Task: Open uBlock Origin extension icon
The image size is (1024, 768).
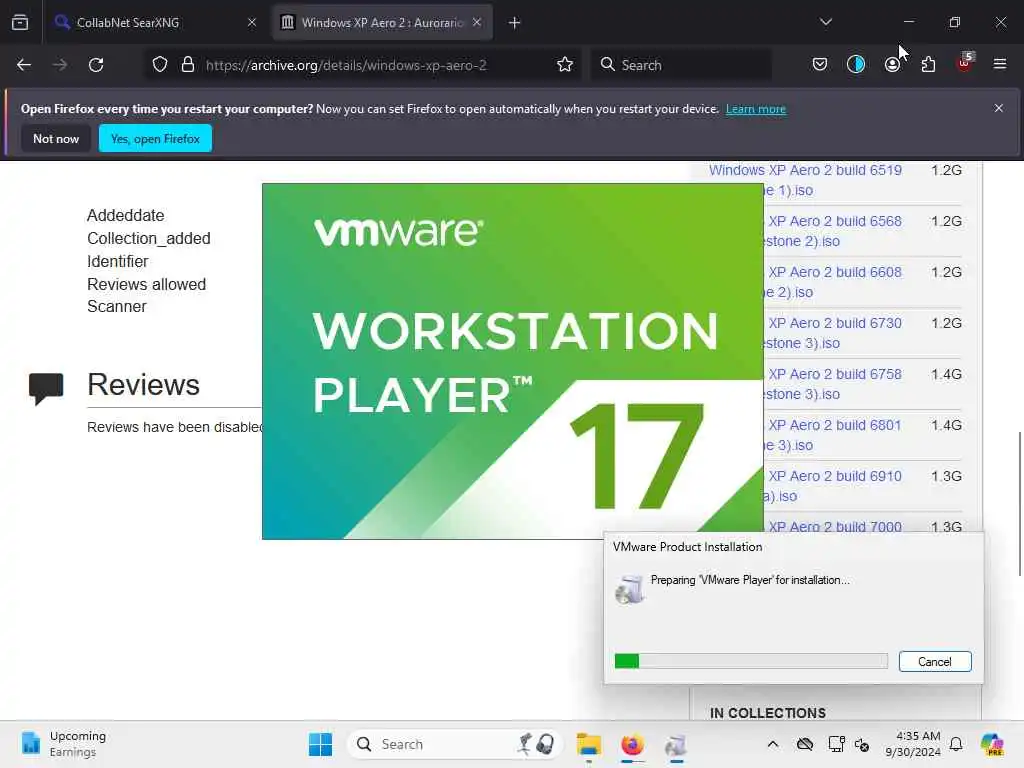Action: (965, 63)
